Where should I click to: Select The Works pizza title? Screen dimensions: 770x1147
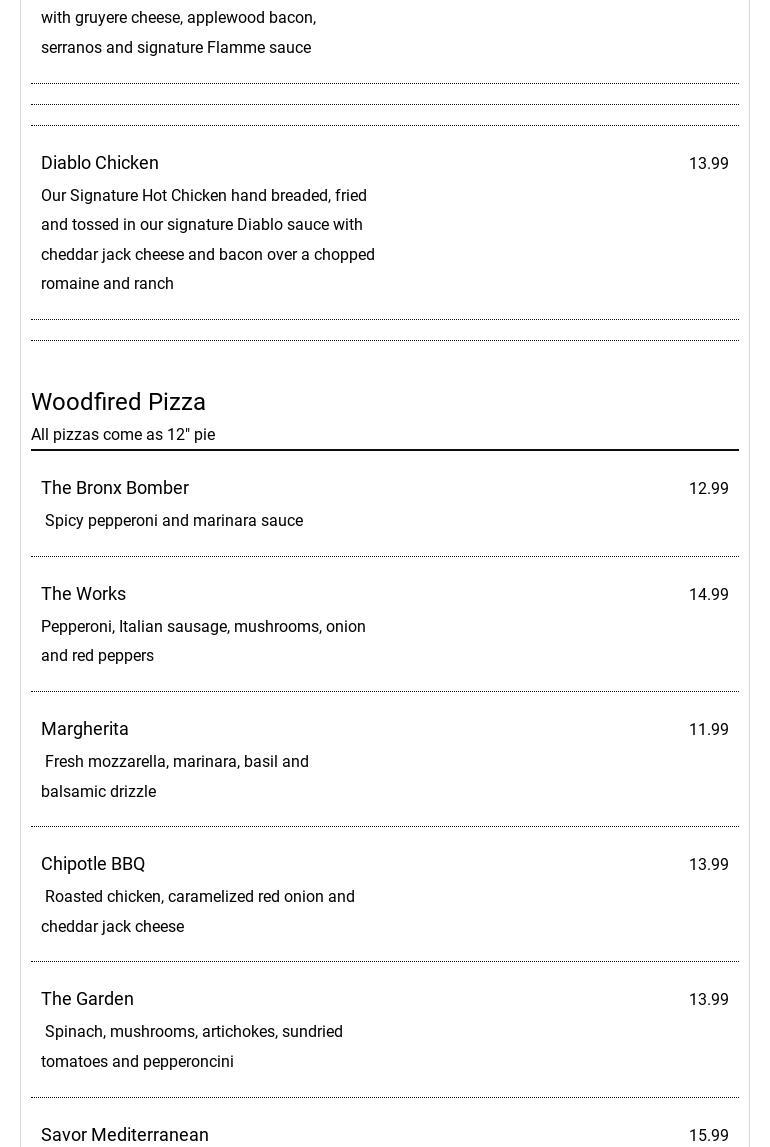(x=84, y=594)
